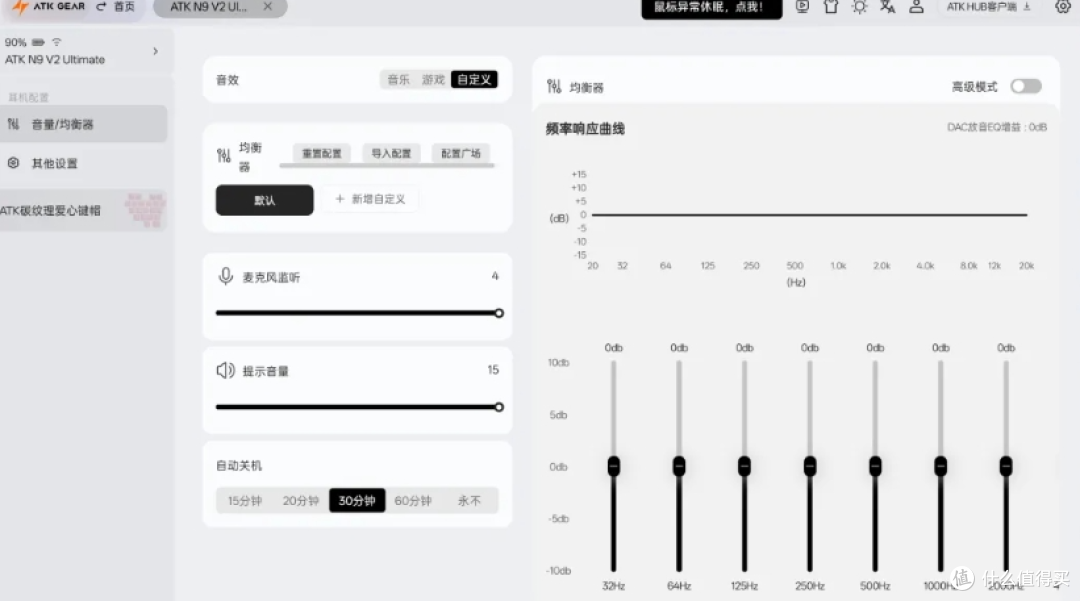Select the 音乐 sound effect mode
1080x601 pixels.
pyautogui.click(x=398, y=80)
